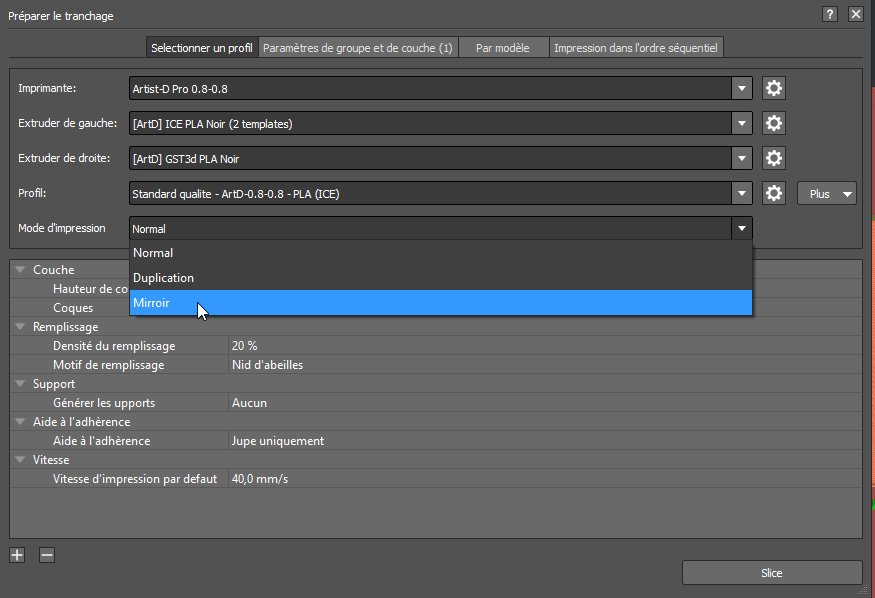Collapse the Support section

(20, 384)
